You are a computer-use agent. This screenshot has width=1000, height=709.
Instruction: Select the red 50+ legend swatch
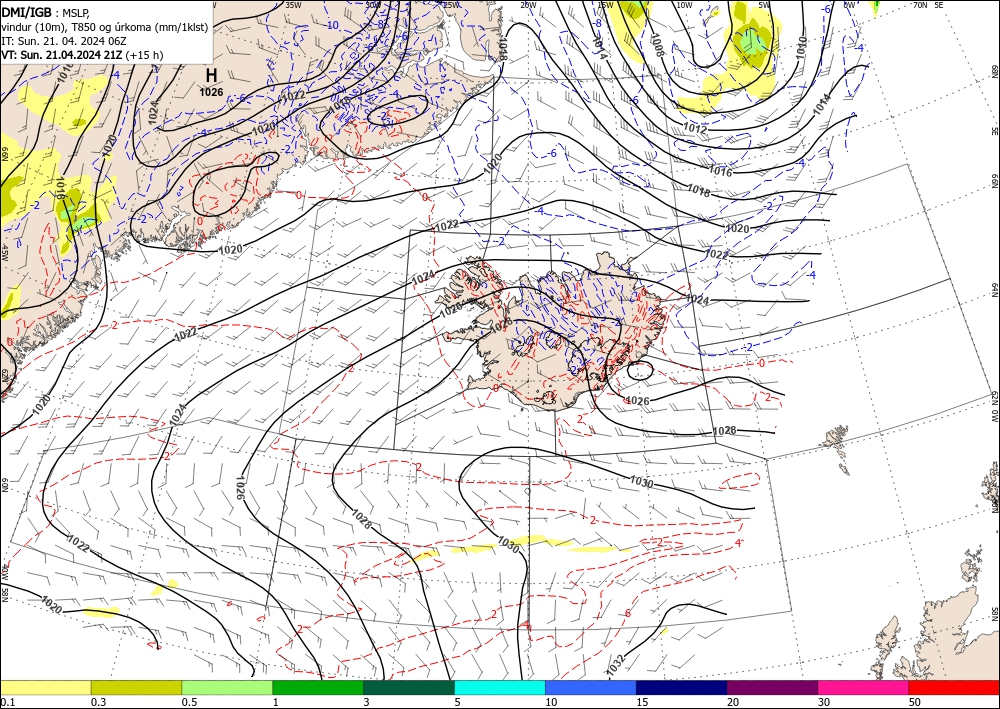[954, 687]
